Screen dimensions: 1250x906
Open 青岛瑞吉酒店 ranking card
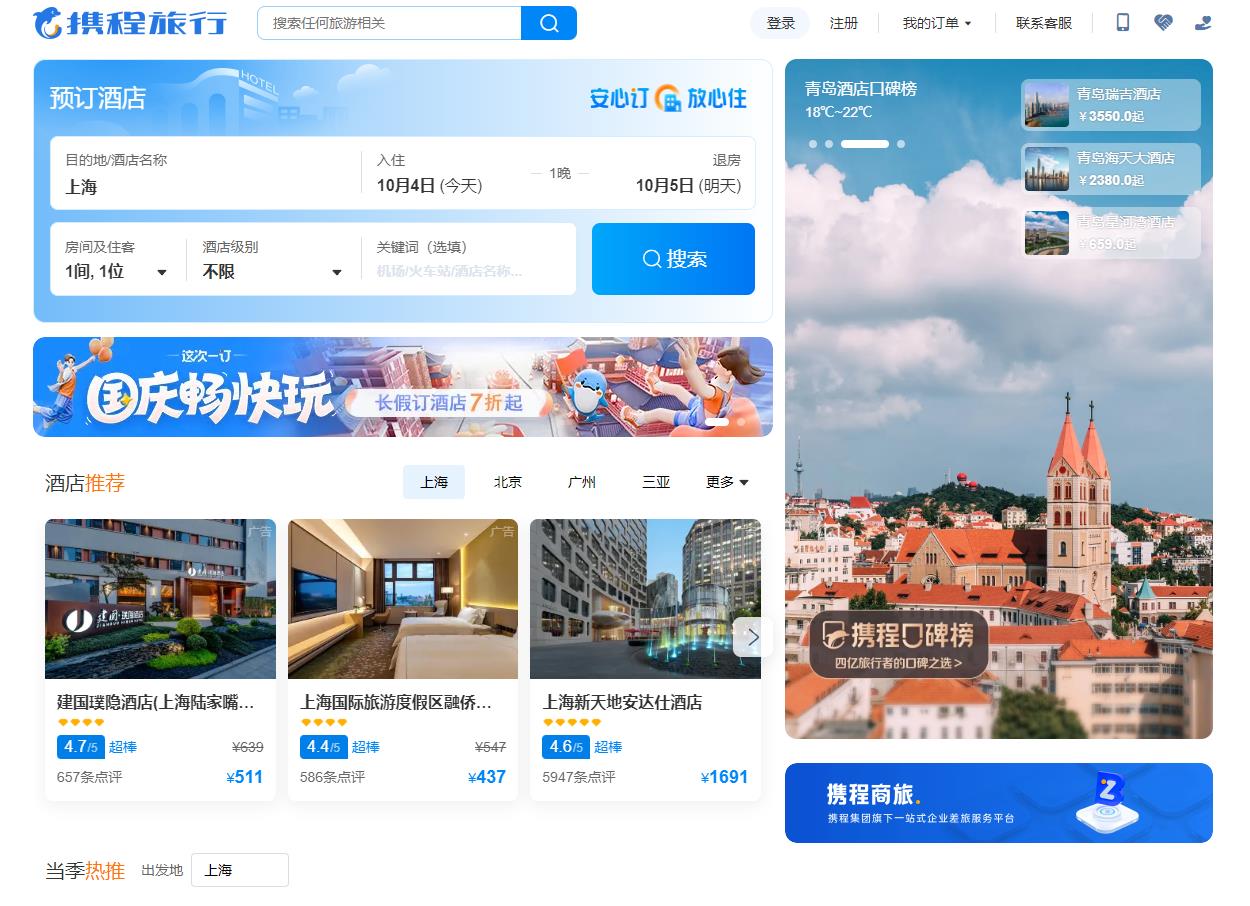pos(1111,105)
